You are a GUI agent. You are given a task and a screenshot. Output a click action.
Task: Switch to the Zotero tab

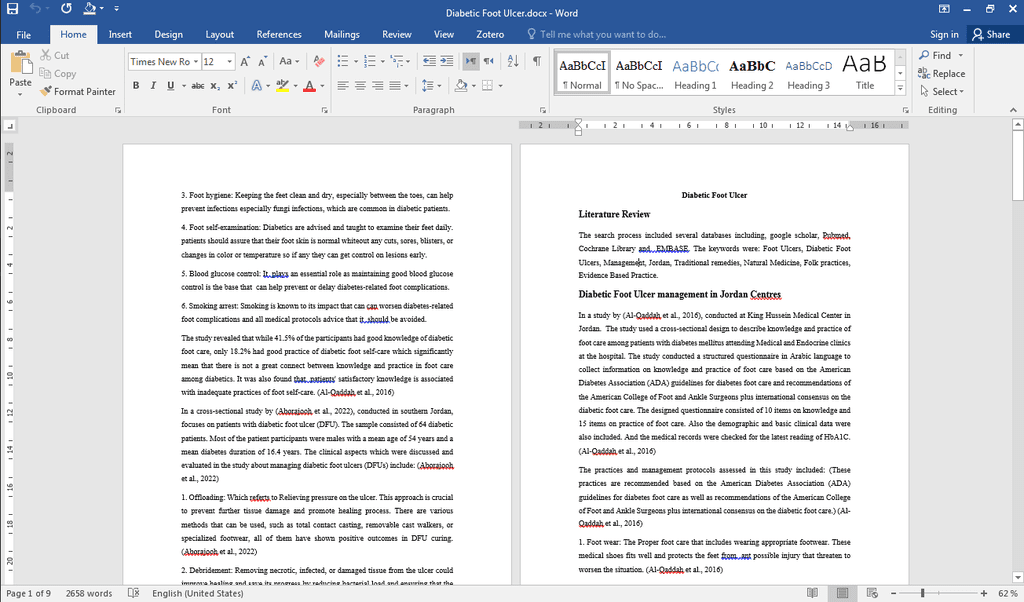[490, 35]
